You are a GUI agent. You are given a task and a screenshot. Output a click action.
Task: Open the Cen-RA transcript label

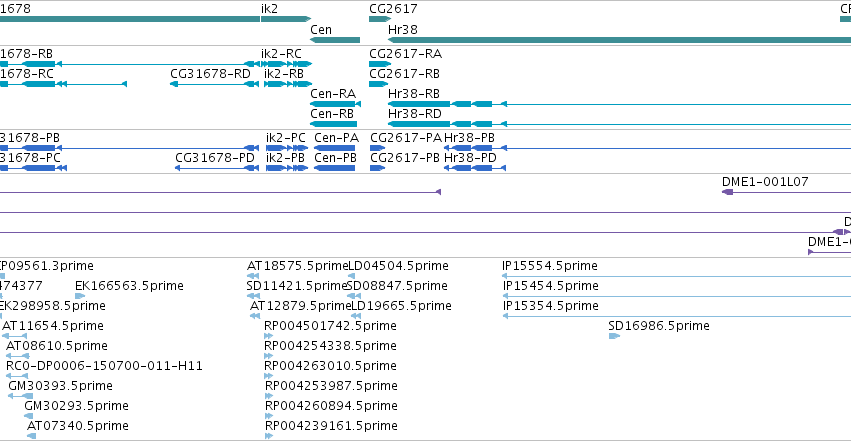pos(333,94)
